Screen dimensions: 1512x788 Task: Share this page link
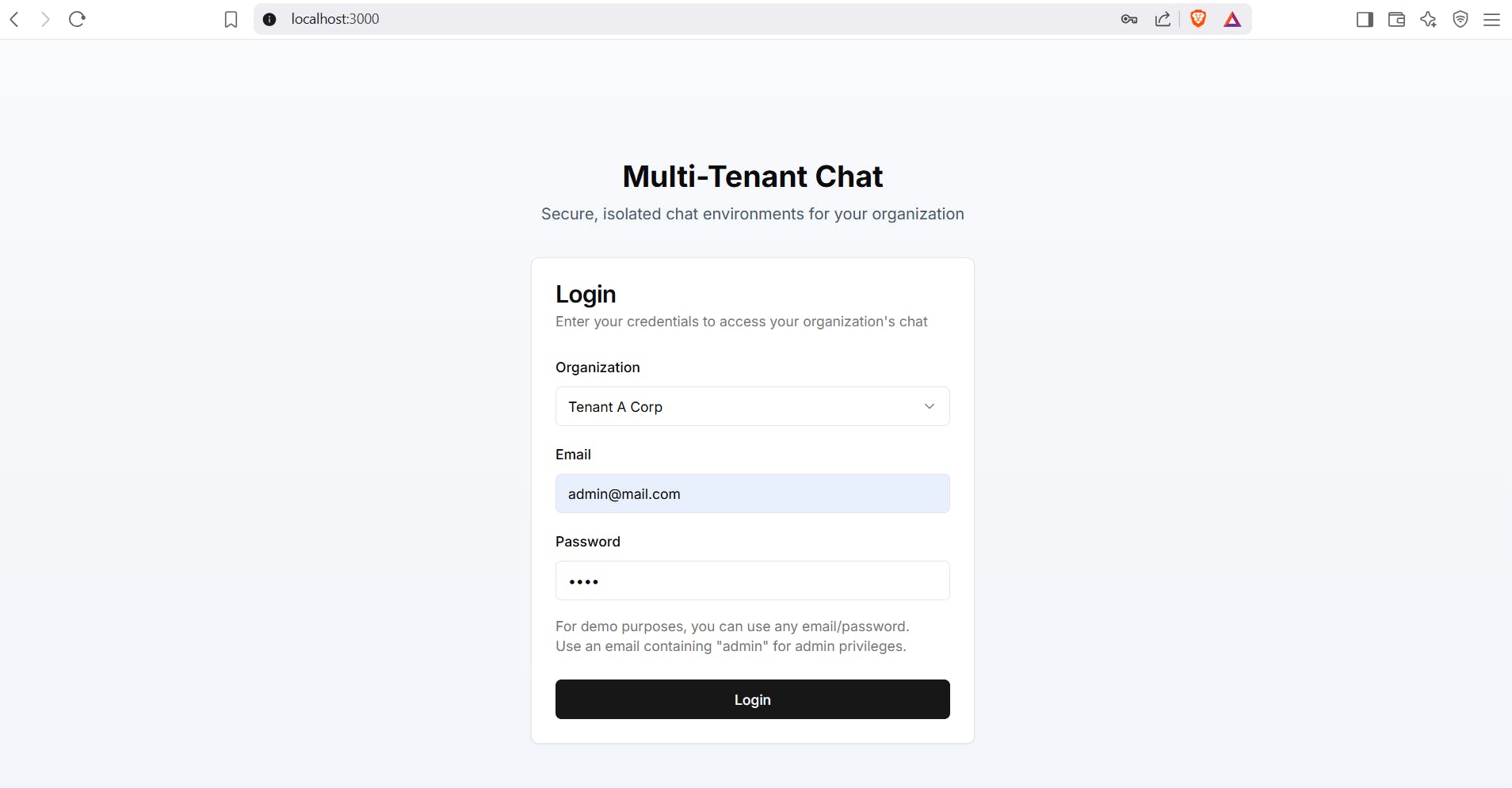click(x=1163, y=19)
